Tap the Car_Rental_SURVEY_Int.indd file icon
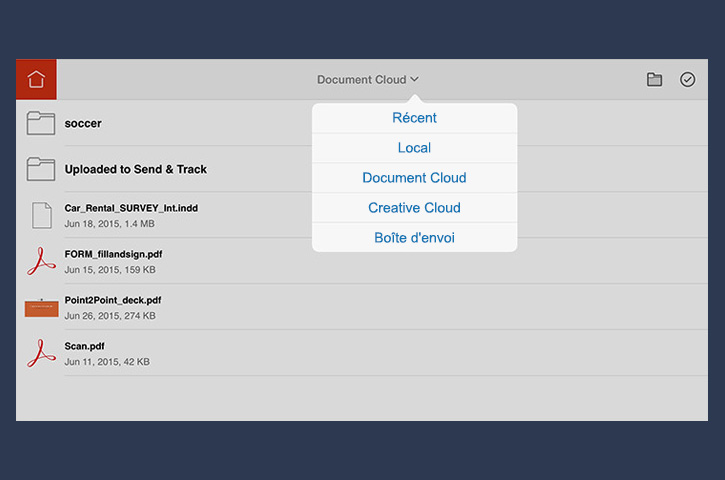725x480 pixels. point(42,215)
